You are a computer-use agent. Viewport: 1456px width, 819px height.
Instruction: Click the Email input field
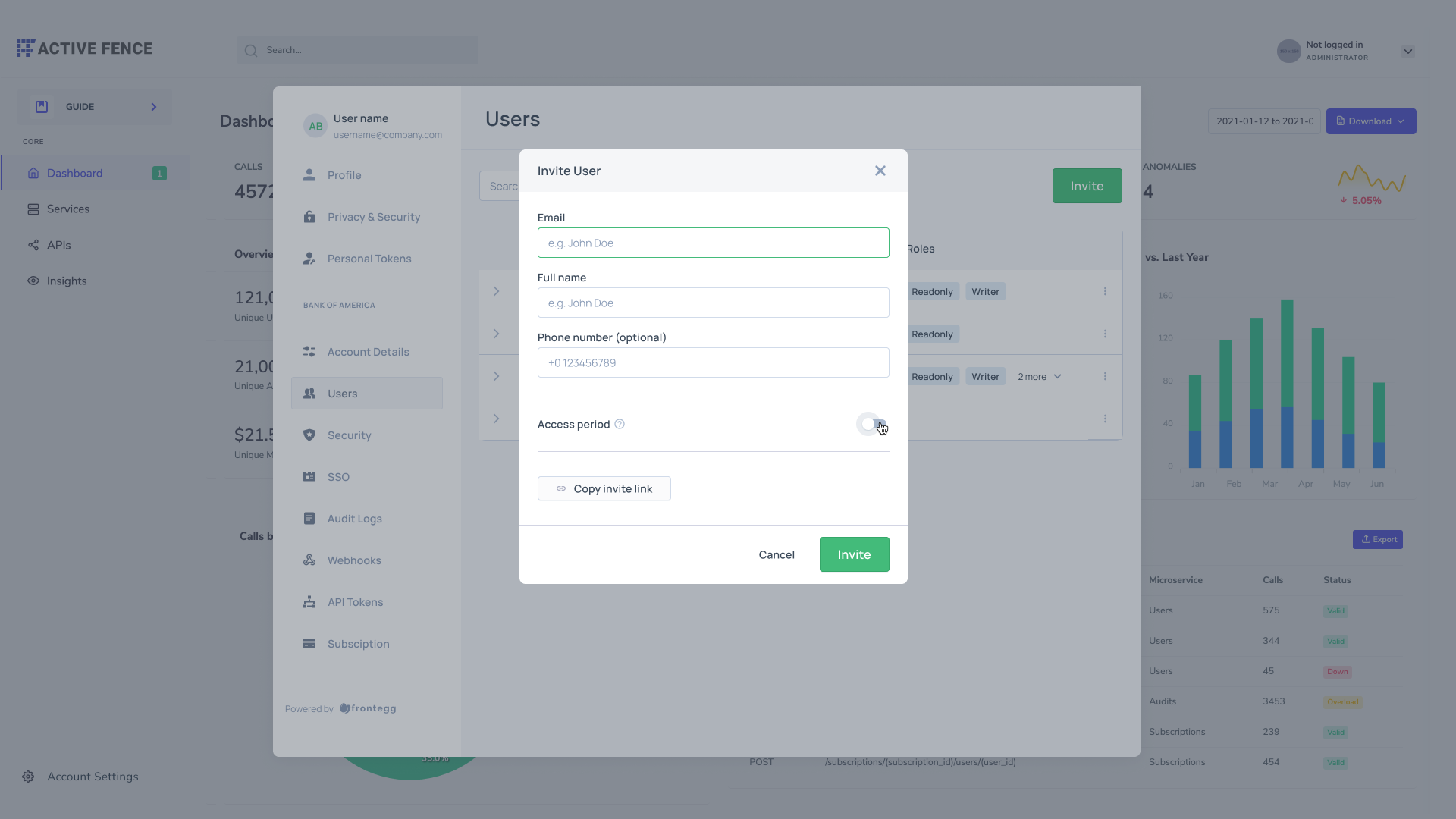pyautogui.click(x=713, y=242)
